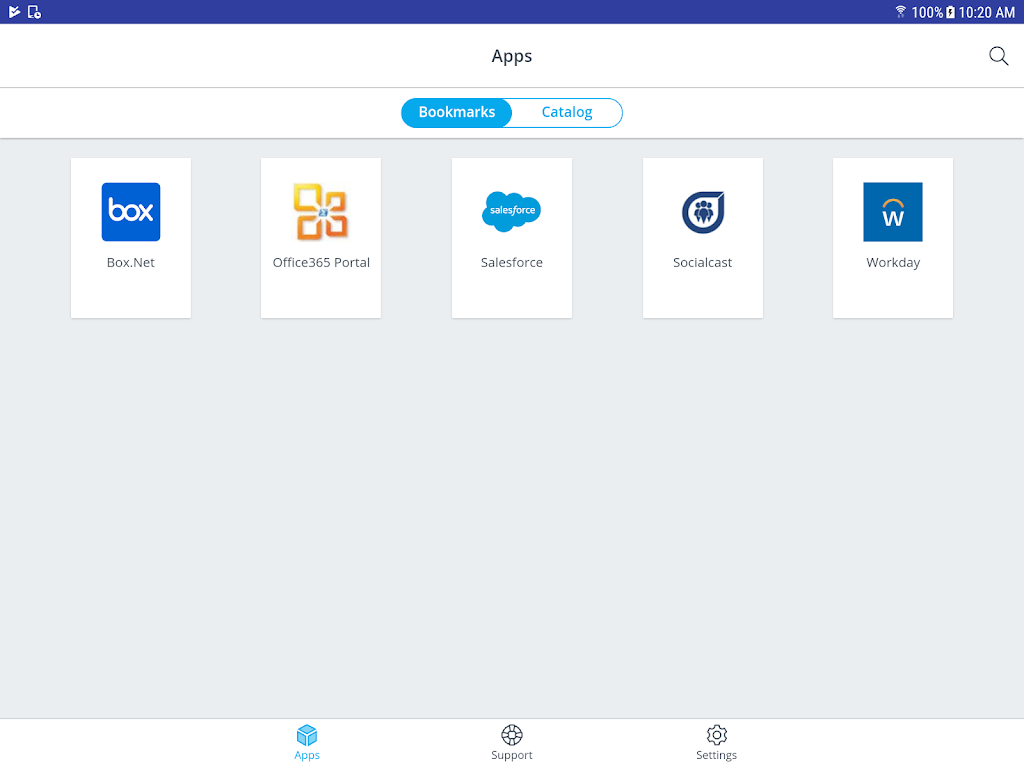The image size is (1024, 768).
Task: Tap the battery status indicator
Action: click(x=950, y=12)
